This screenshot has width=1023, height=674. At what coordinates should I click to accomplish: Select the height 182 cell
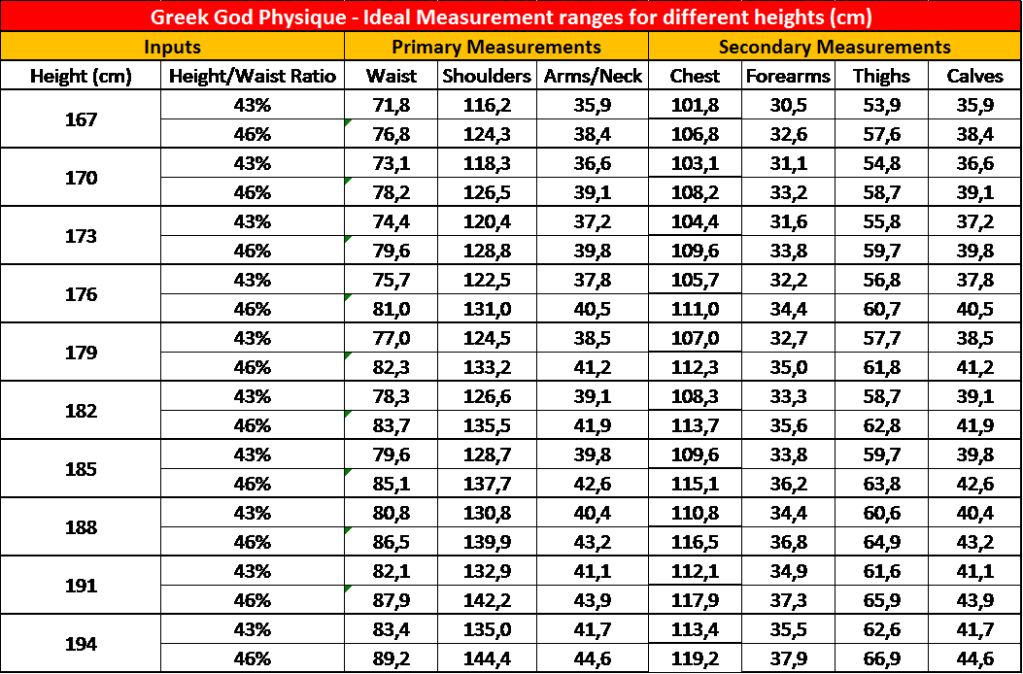pos(81,411)
